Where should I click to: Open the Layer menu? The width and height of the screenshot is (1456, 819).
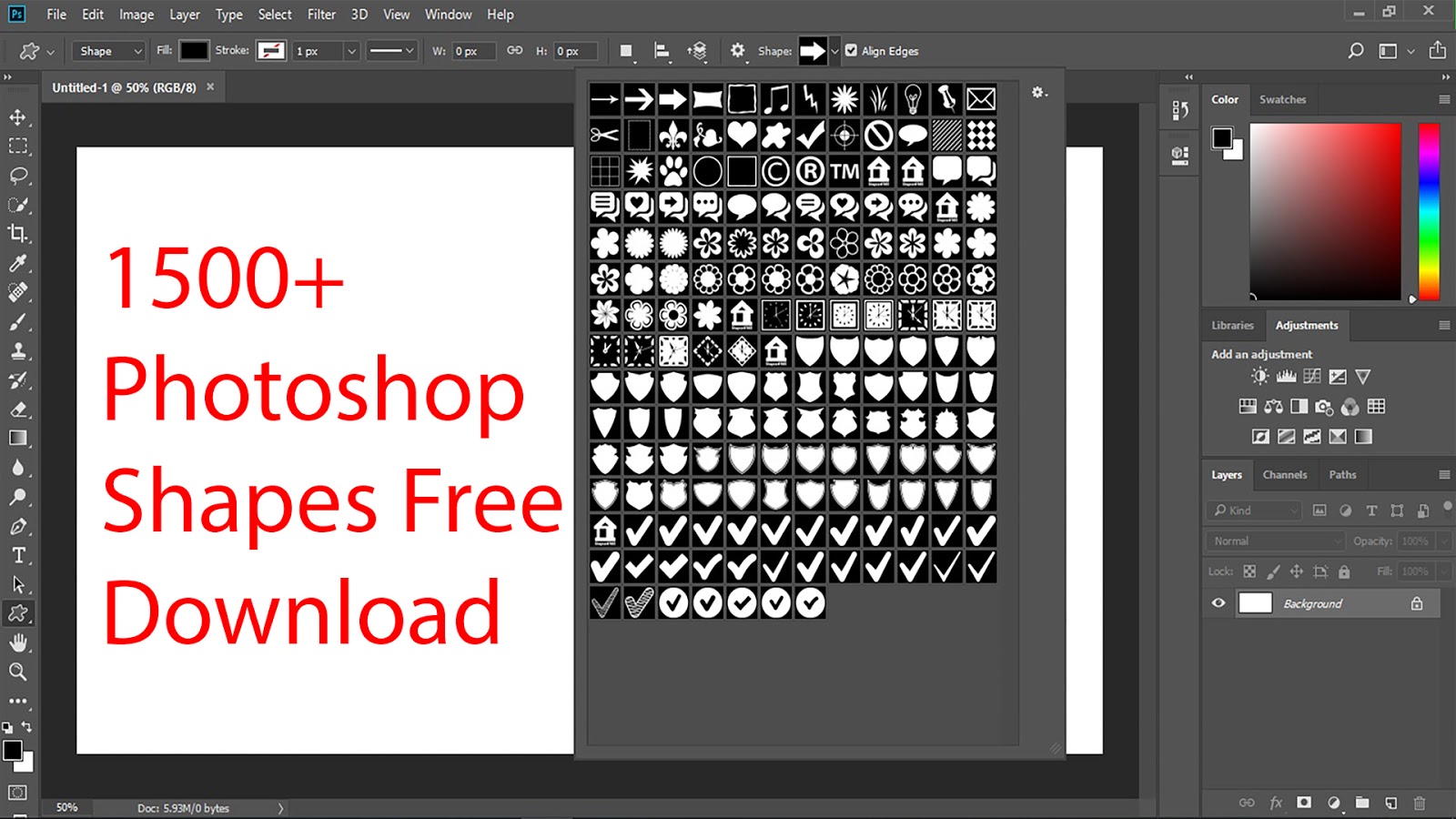(185, 15)
